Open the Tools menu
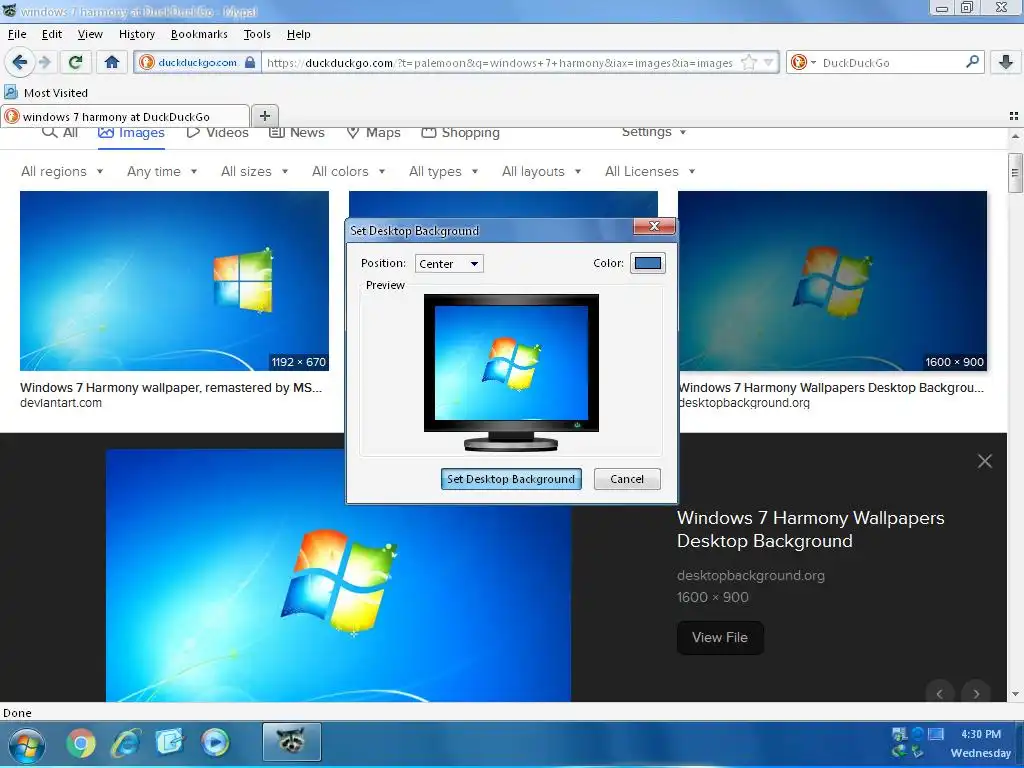 pyautogui.click(x=257, y=34)
